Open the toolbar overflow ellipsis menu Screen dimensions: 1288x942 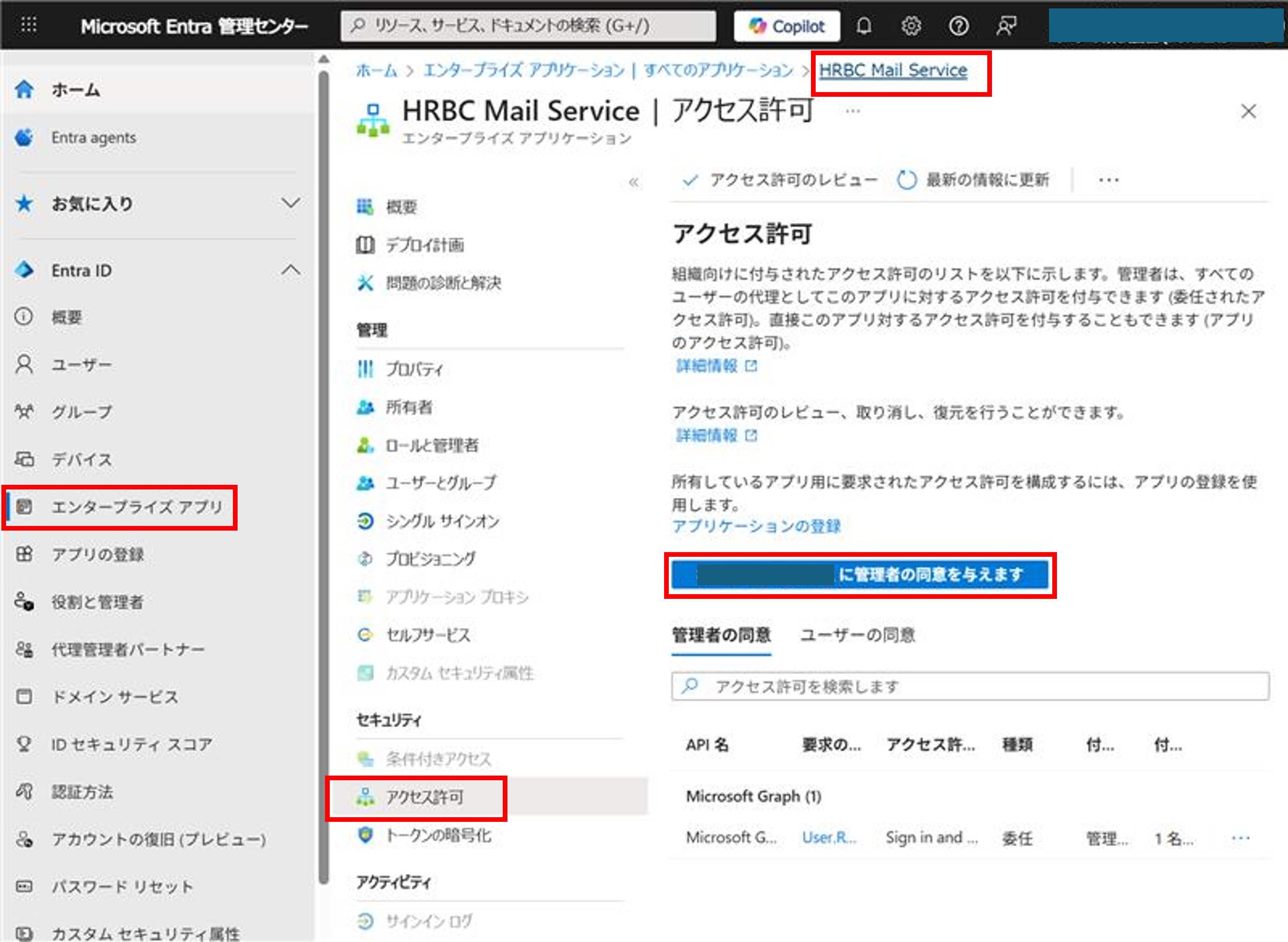(x=1108, y=180)
